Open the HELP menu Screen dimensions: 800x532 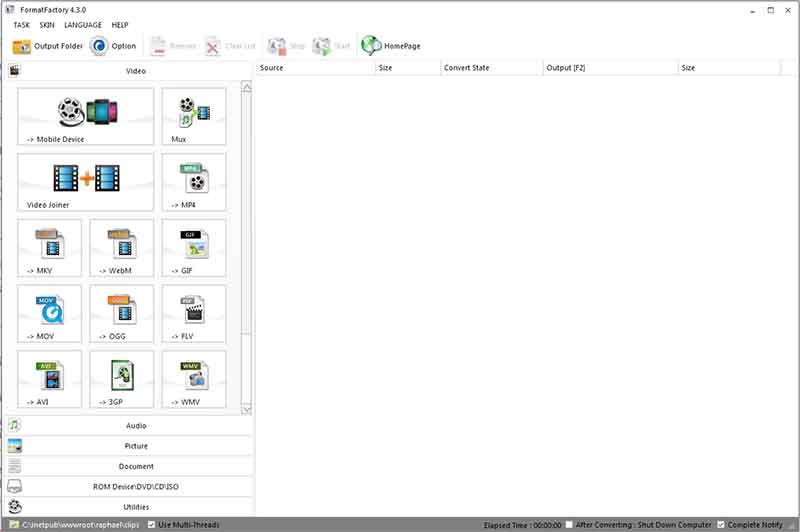pos(120,25)
